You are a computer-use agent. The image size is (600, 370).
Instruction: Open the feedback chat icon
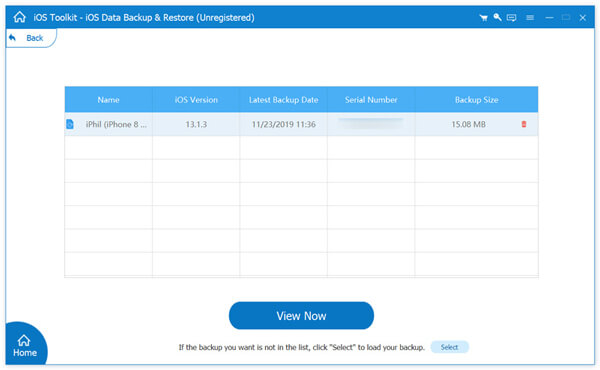coord(511,18)
